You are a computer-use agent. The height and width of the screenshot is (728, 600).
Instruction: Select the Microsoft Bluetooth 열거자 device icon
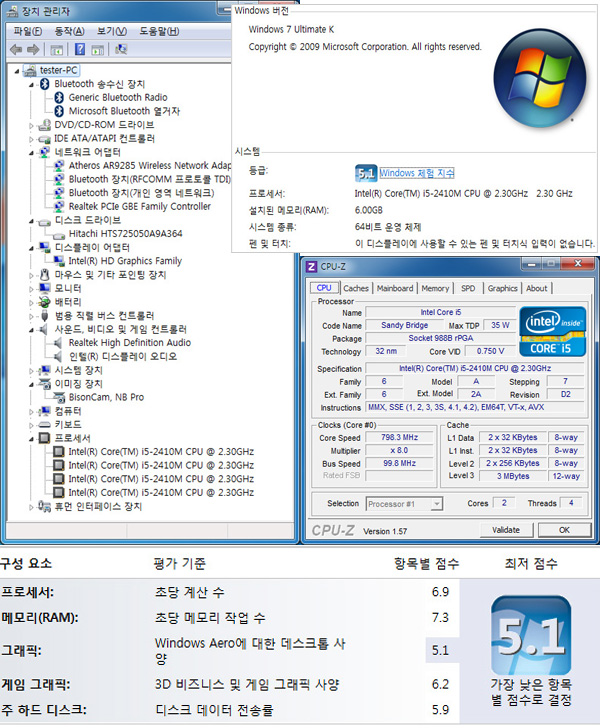click(59, 111)
